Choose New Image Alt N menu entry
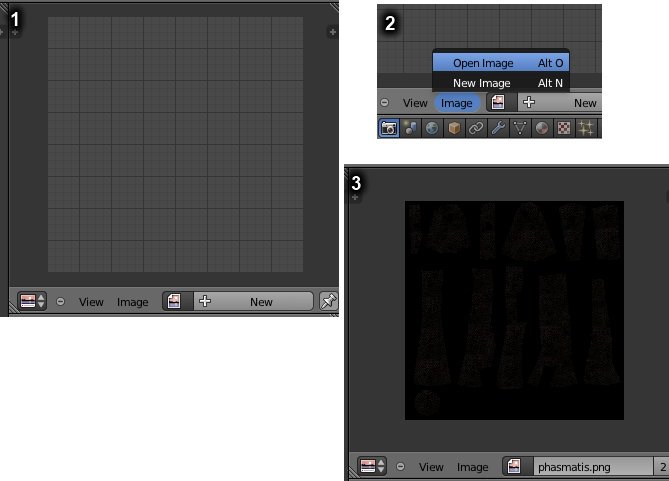 coord(501,83)
